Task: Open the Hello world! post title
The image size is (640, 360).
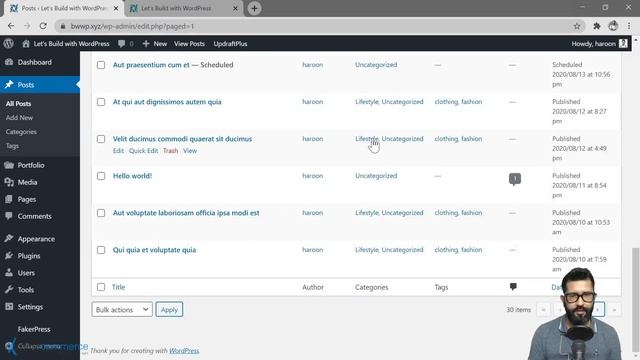Action: coord(132,176)
